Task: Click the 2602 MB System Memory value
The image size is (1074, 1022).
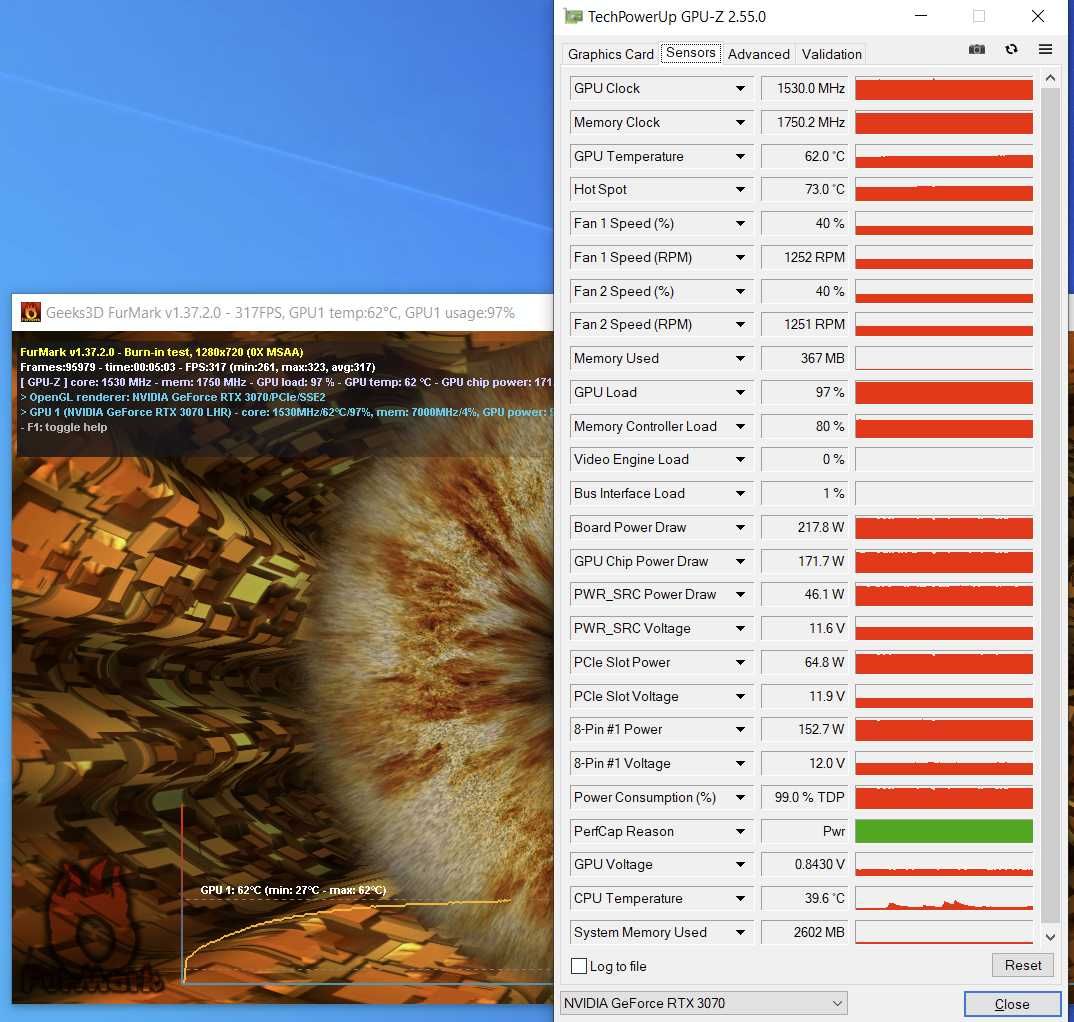Action: tap(805, 932)
